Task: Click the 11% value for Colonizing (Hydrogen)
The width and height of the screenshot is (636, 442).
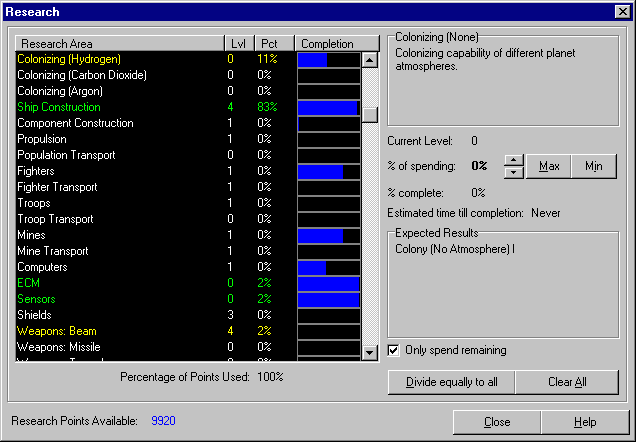Action: point(267,59)
